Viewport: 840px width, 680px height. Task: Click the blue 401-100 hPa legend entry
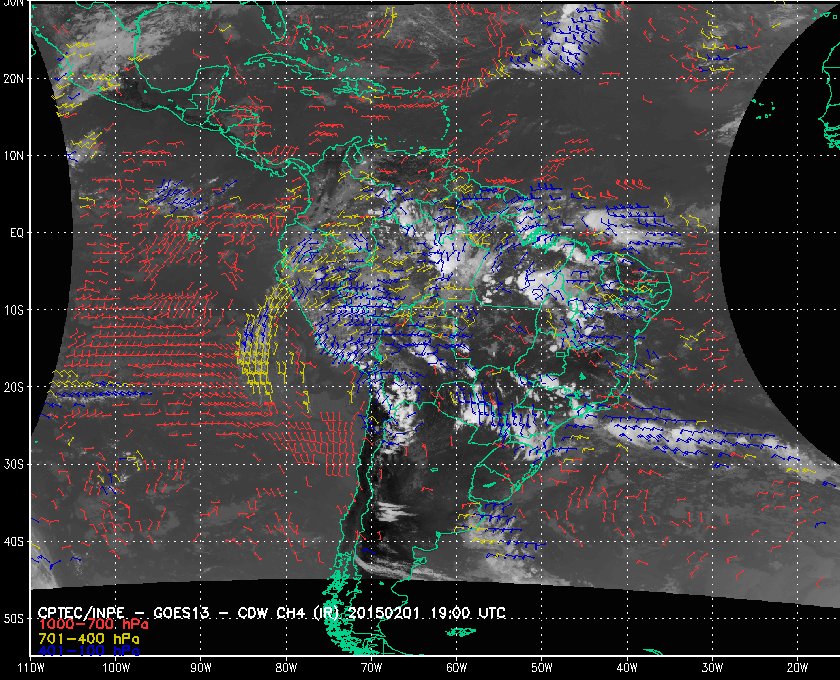88,652
